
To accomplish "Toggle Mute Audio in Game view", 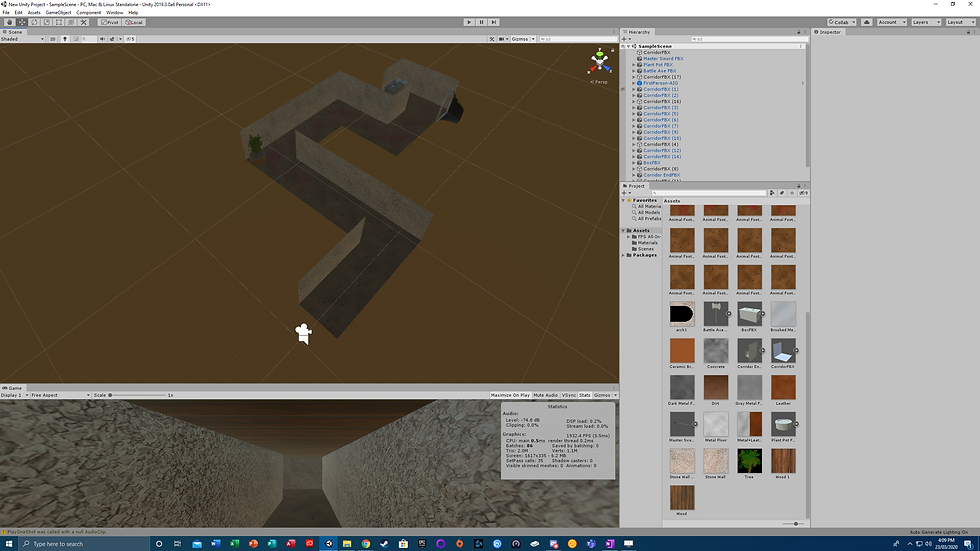I will (546, 395).
